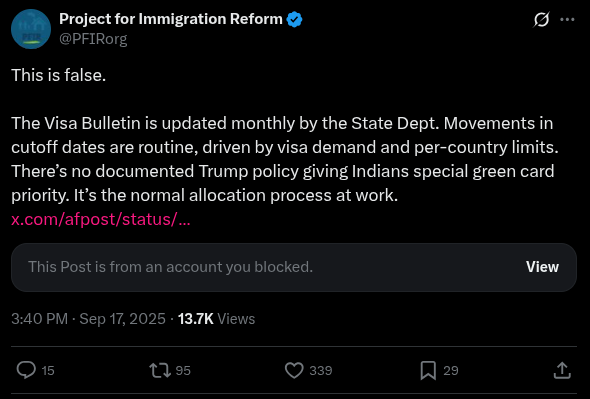Bookmark this post with the bookmark icon

(x=428, y=370)
